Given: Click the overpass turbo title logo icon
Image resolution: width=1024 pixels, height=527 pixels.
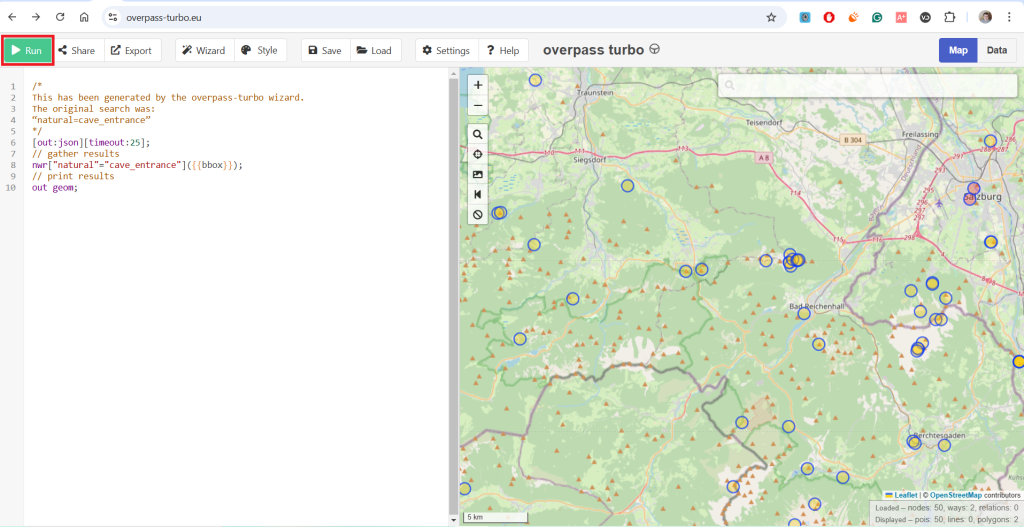Looking at the screenshot, I should pos(654,49).
